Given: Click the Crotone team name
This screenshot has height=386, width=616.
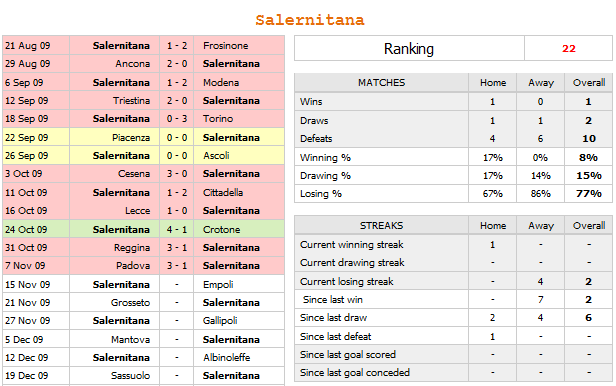Looking at the screenshot, I should (x=221, y=229).
